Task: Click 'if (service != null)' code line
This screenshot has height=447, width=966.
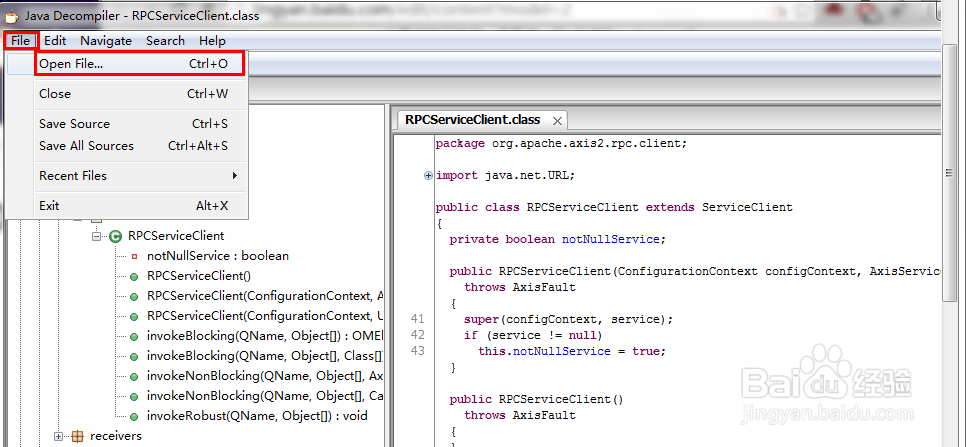Action: click(x=533, y=336)
